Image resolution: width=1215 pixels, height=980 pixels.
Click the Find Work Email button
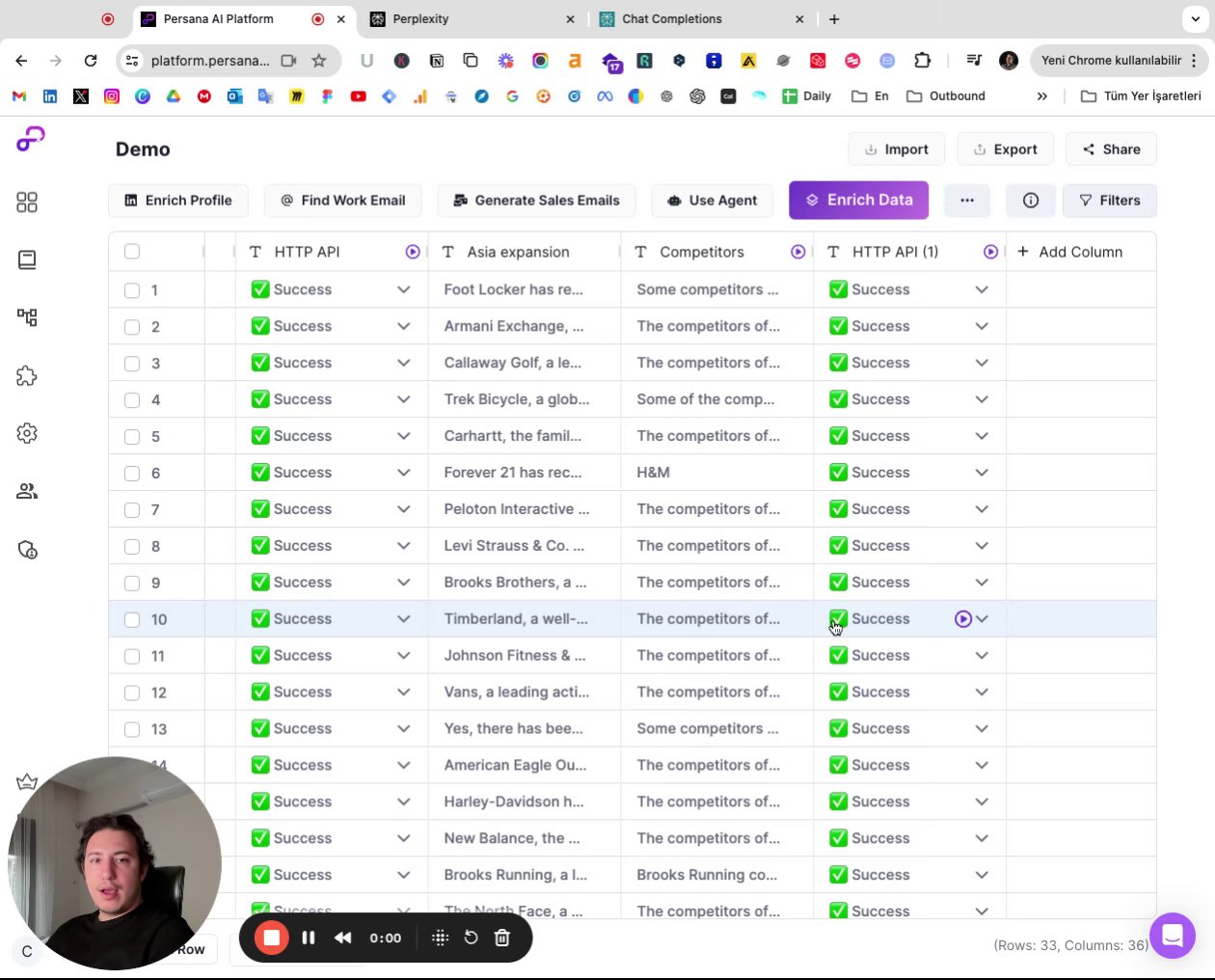(342, 201)
